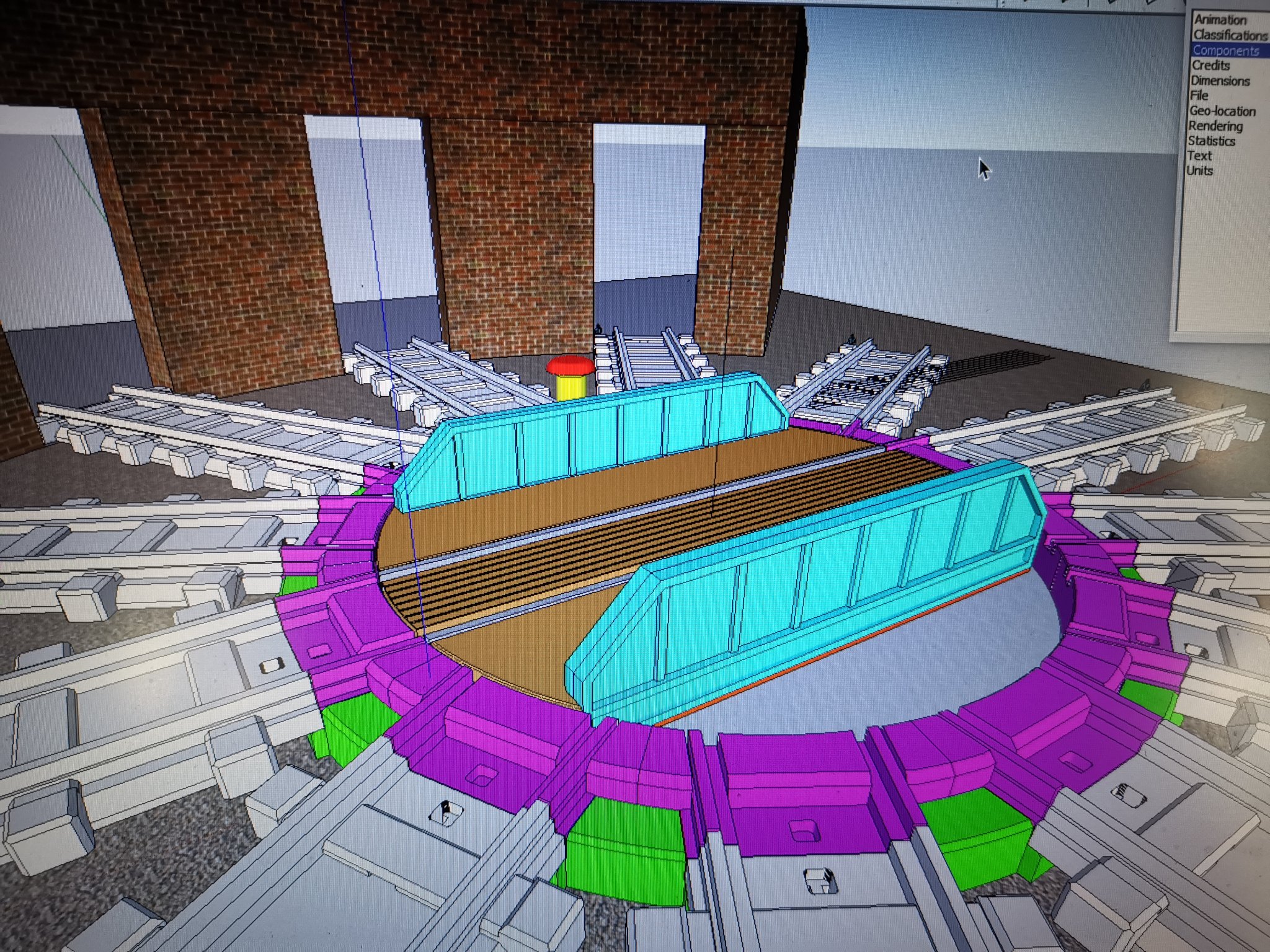Select the highlighted Components entry
This screenshot has width=1270, height=952.
[x=1226, y=51]
